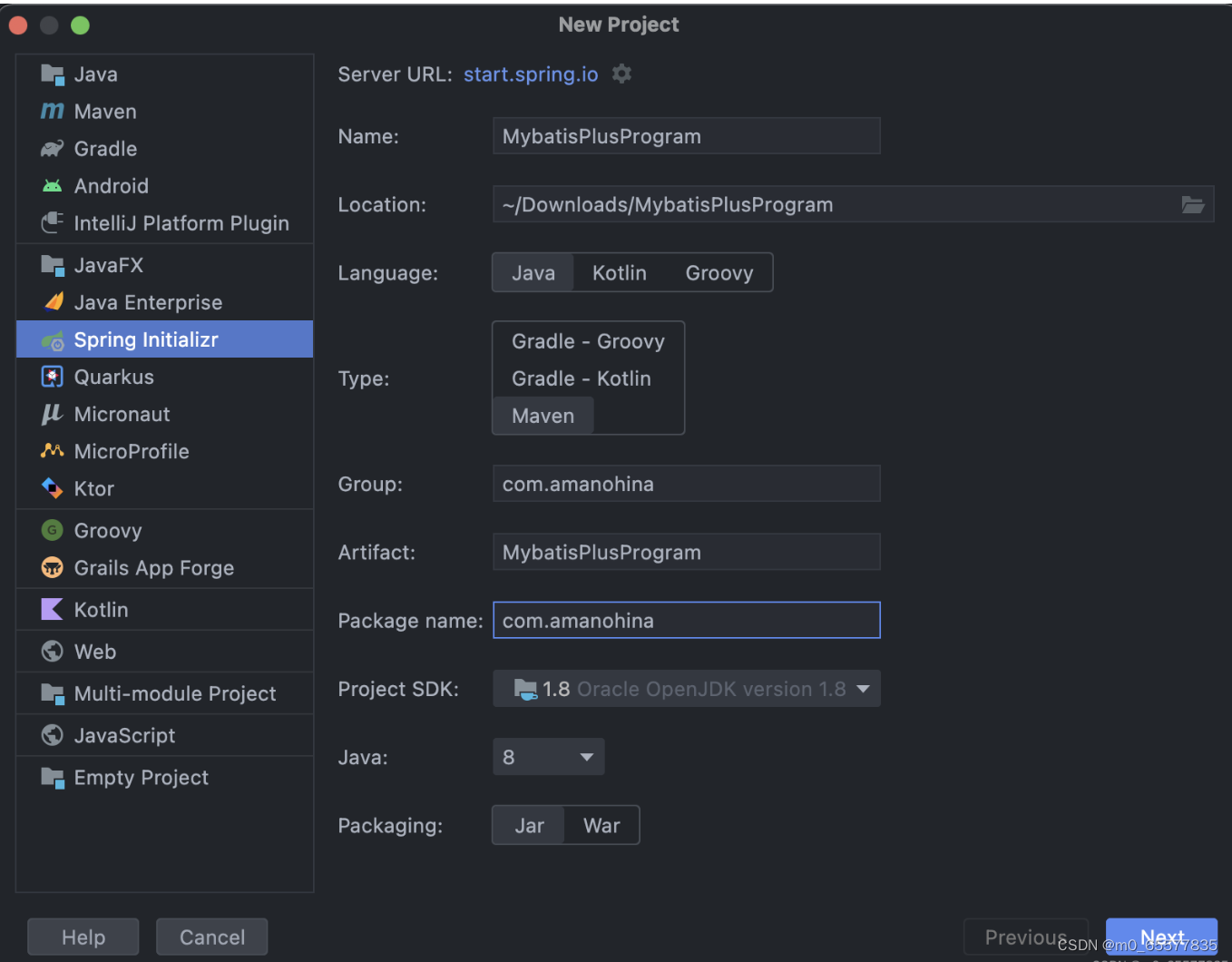This screenshot has width=1232, height=962.
Task: Click the Java Enterprise icon
Action: (x=53, y=302)
